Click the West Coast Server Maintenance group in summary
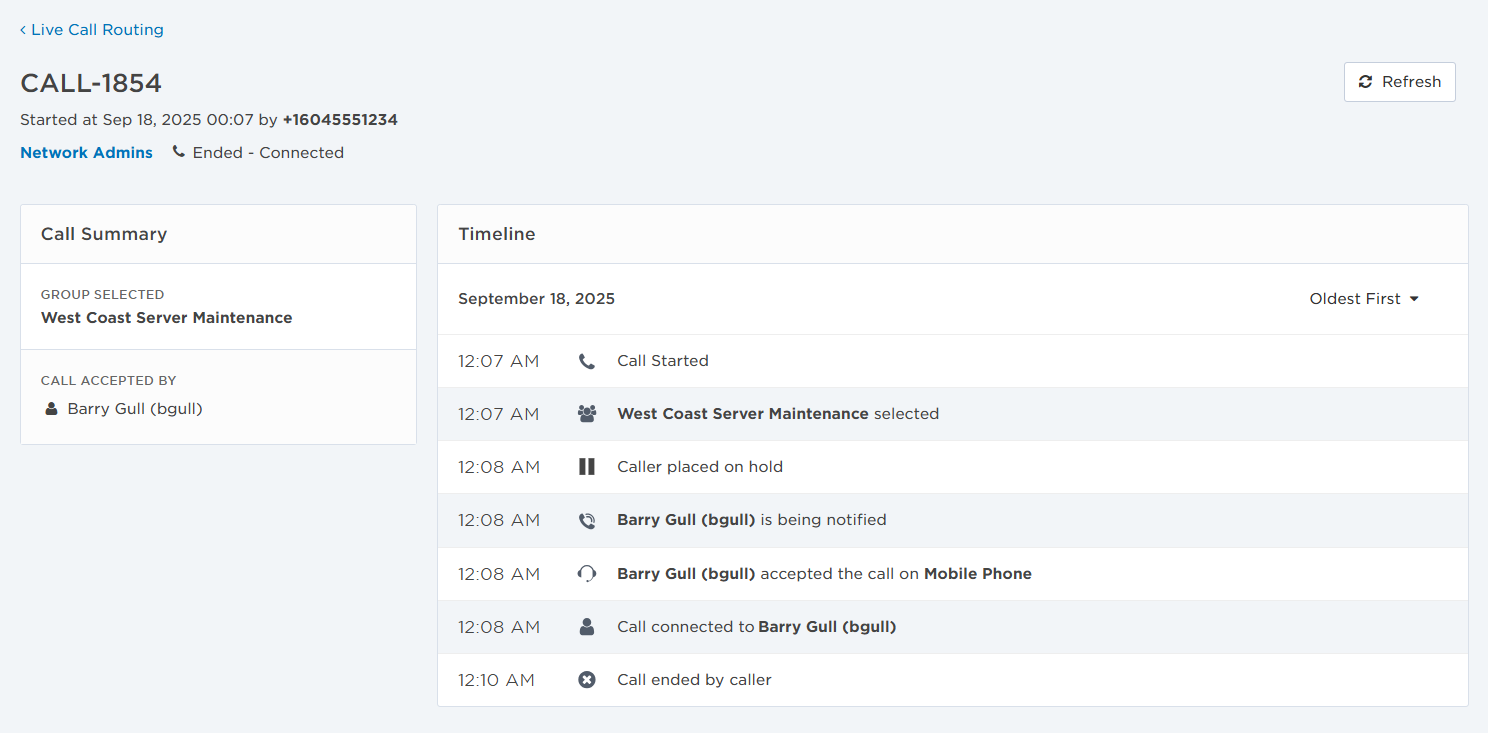 [167, 318]
